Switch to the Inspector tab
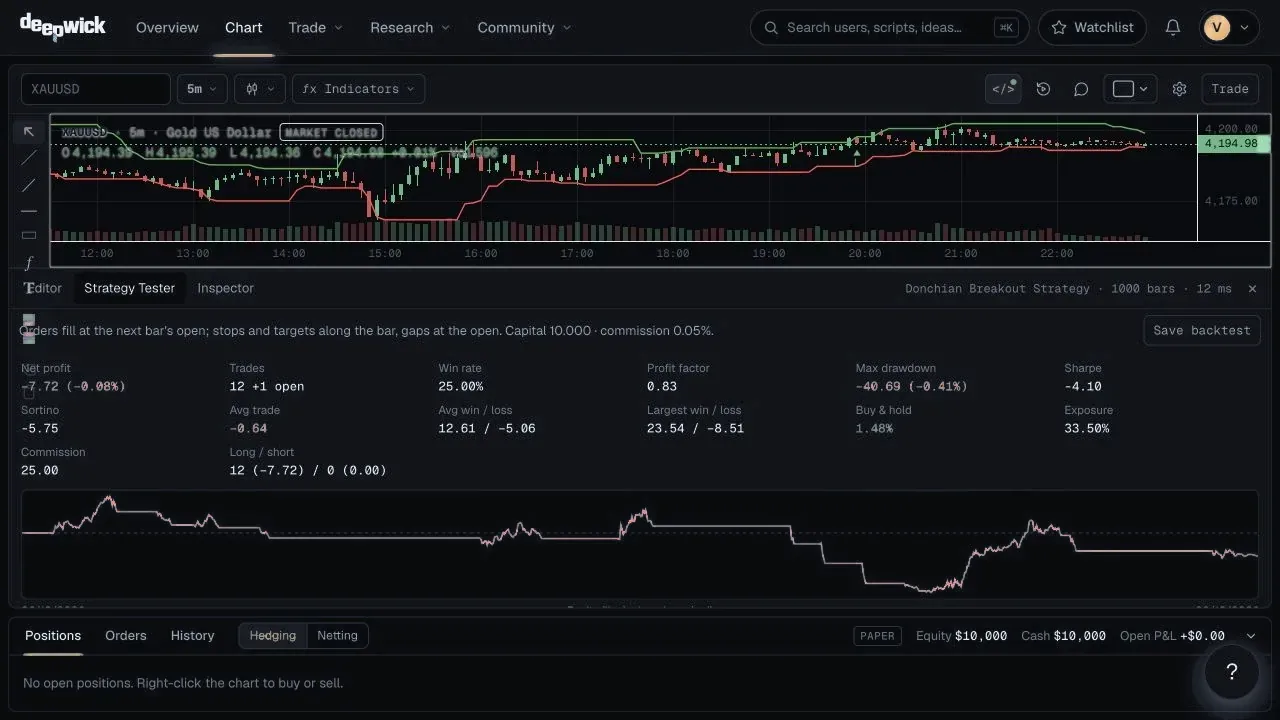The image size is (1280, 720). point(225,288)
